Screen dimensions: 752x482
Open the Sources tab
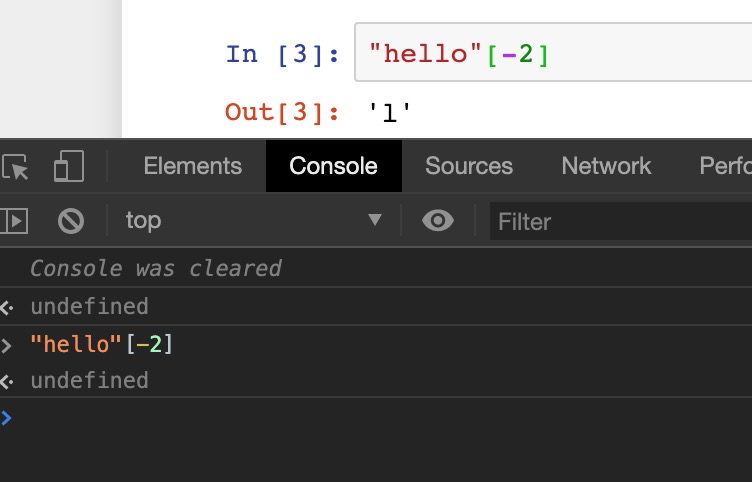coord(469,166)
